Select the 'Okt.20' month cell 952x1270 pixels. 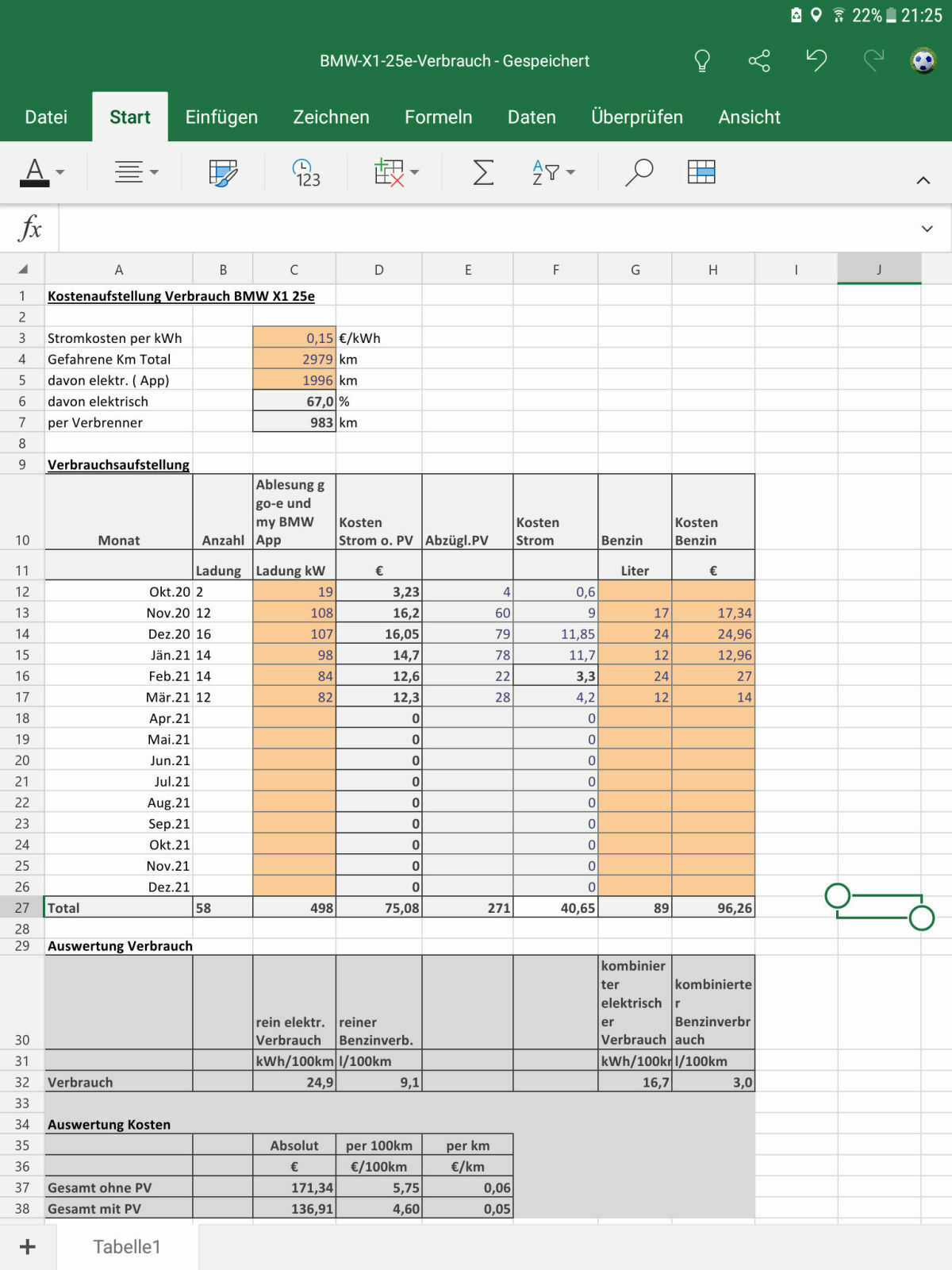(x=119, y=591)
